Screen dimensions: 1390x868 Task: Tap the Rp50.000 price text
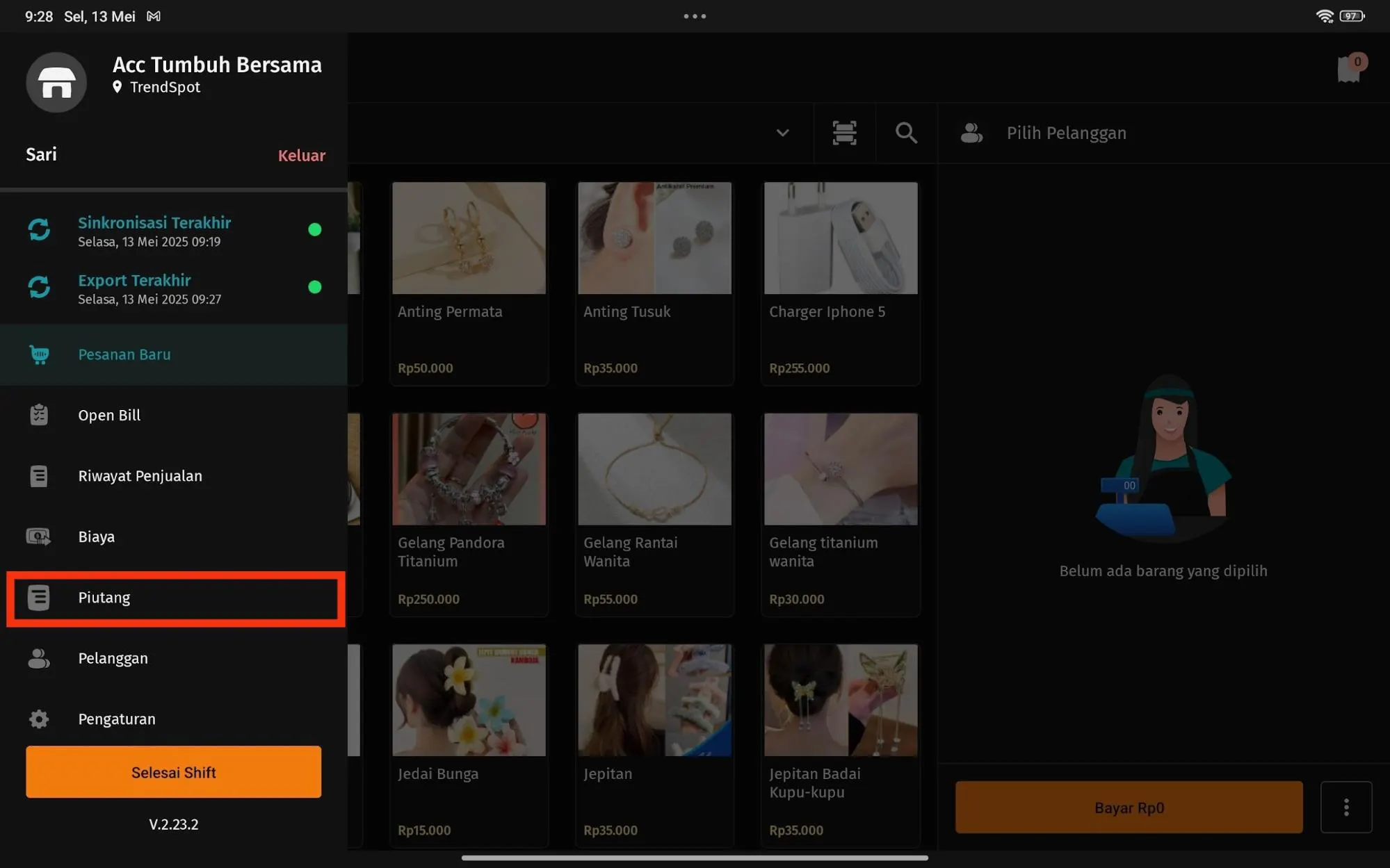(425, 368)
